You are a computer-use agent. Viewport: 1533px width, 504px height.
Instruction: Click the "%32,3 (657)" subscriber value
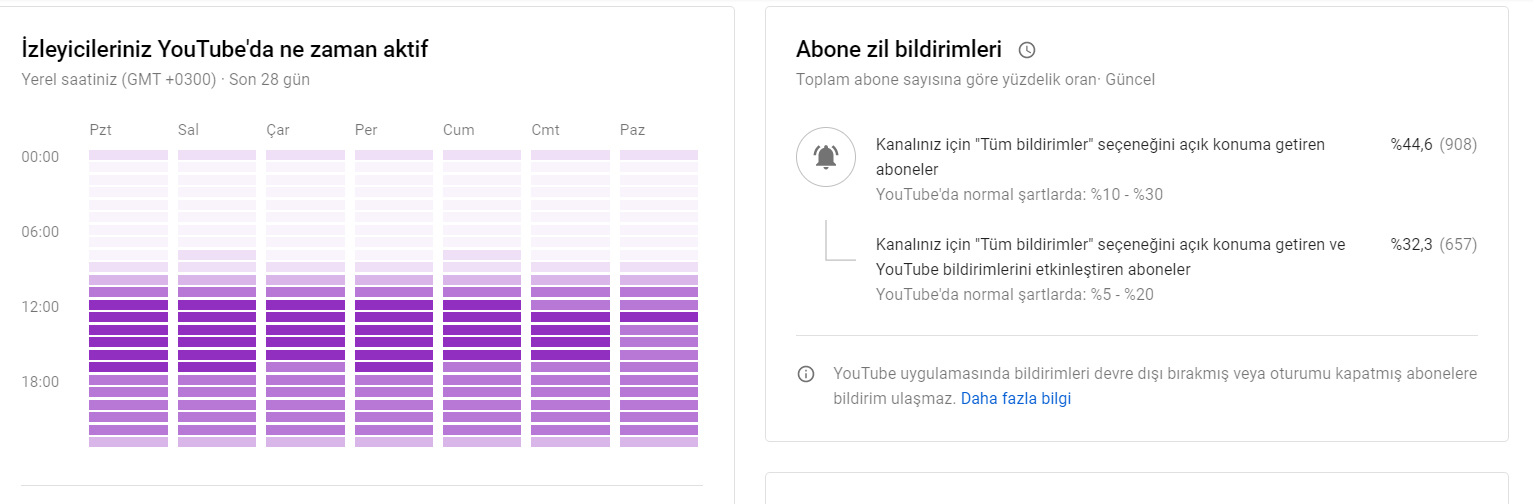tap(1433, 244)
